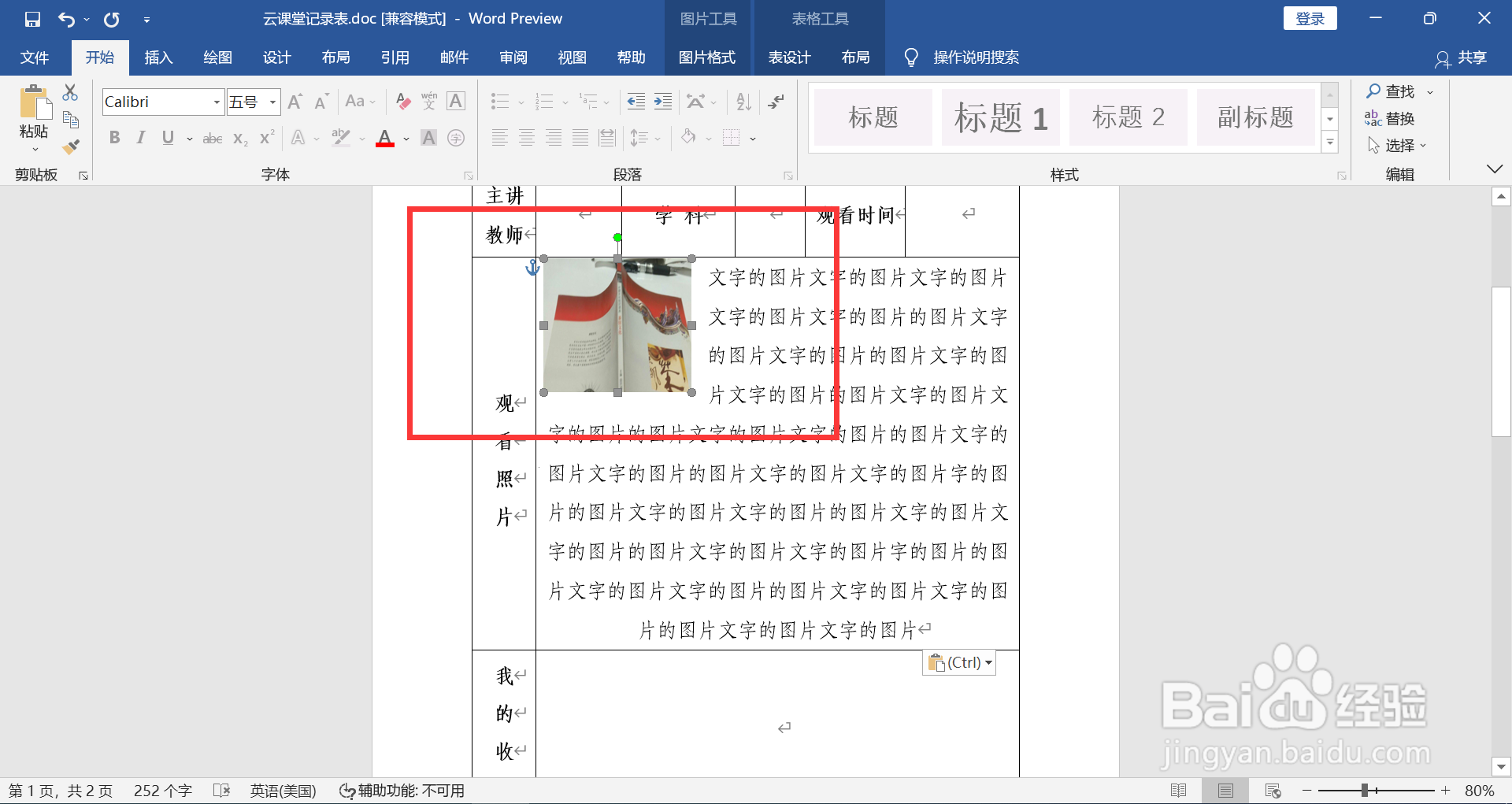Switch to the 插入 ribbon tab
This screenshot has width=1512, height=804.
point(158,57)
